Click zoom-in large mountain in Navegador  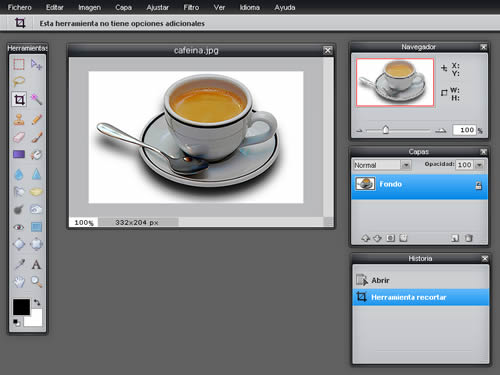(x=441, y=130)
